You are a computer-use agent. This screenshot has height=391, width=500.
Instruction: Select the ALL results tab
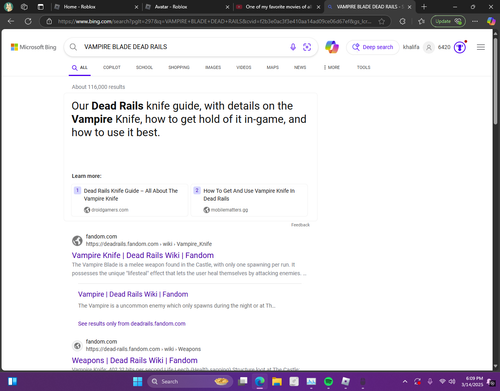80,68
